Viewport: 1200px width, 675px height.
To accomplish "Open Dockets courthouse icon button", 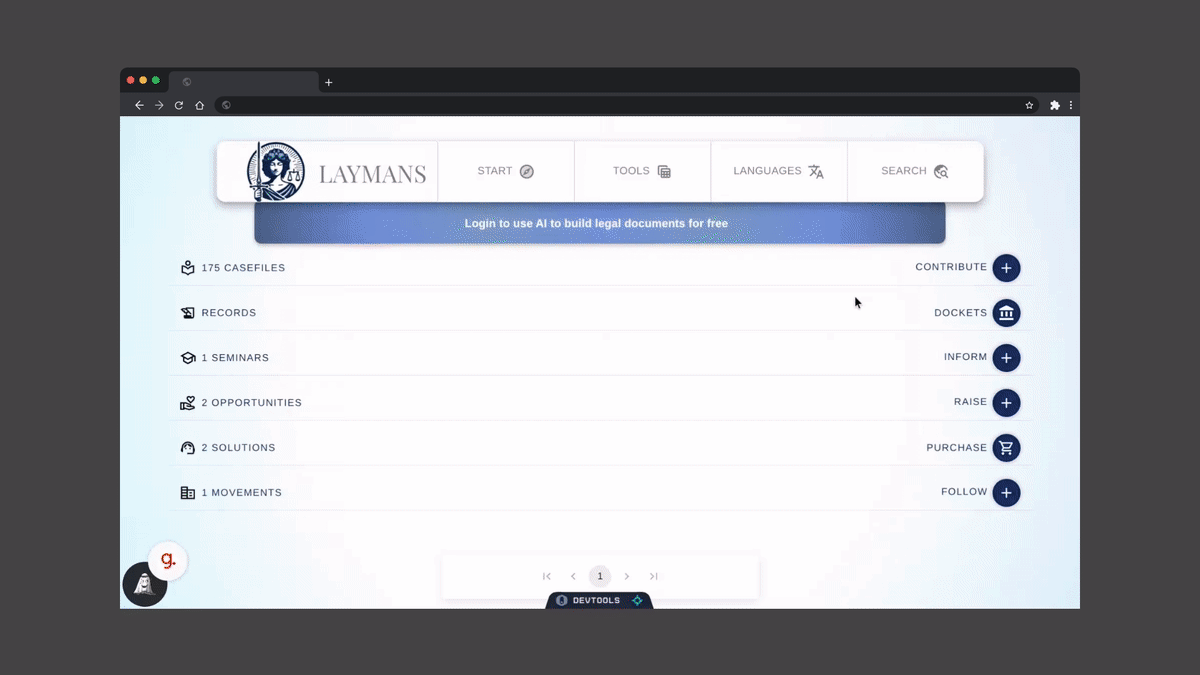I will [x=1006, y=313].
